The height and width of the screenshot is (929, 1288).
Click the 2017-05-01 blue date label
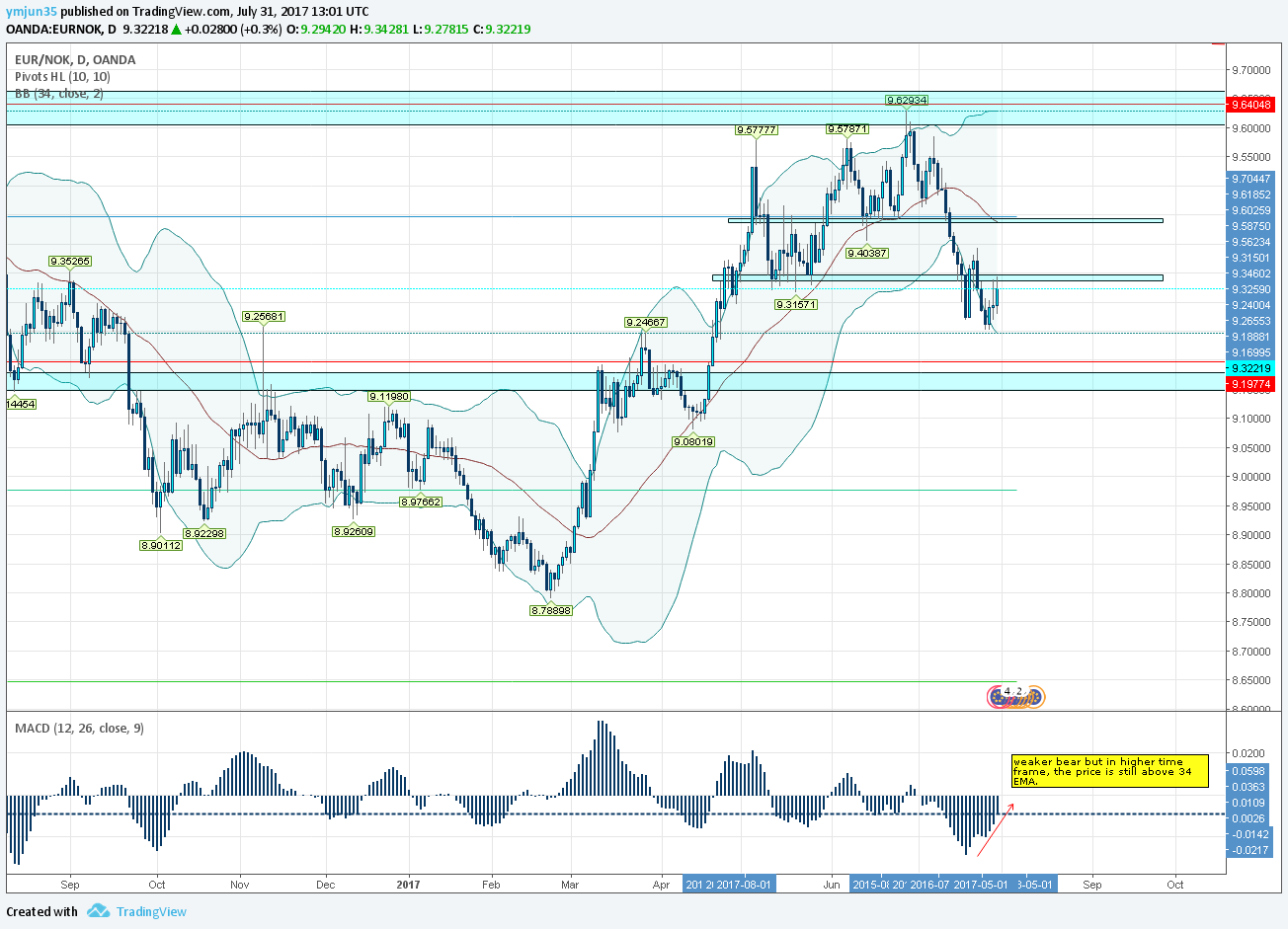[981, 885]
